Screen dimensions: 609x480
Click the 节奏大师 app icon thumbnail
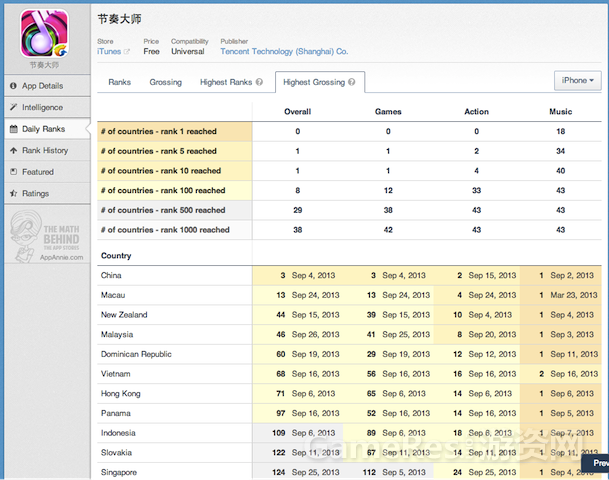tap(45, 33)
